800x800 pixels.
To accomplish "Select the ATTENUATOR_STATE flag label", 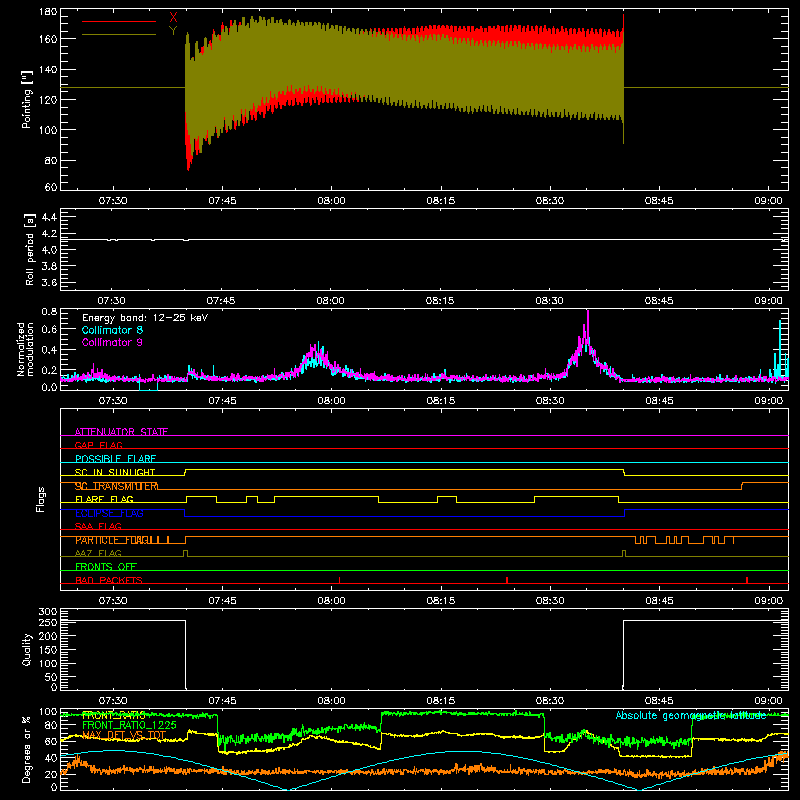I will click(x=121, y=432).
